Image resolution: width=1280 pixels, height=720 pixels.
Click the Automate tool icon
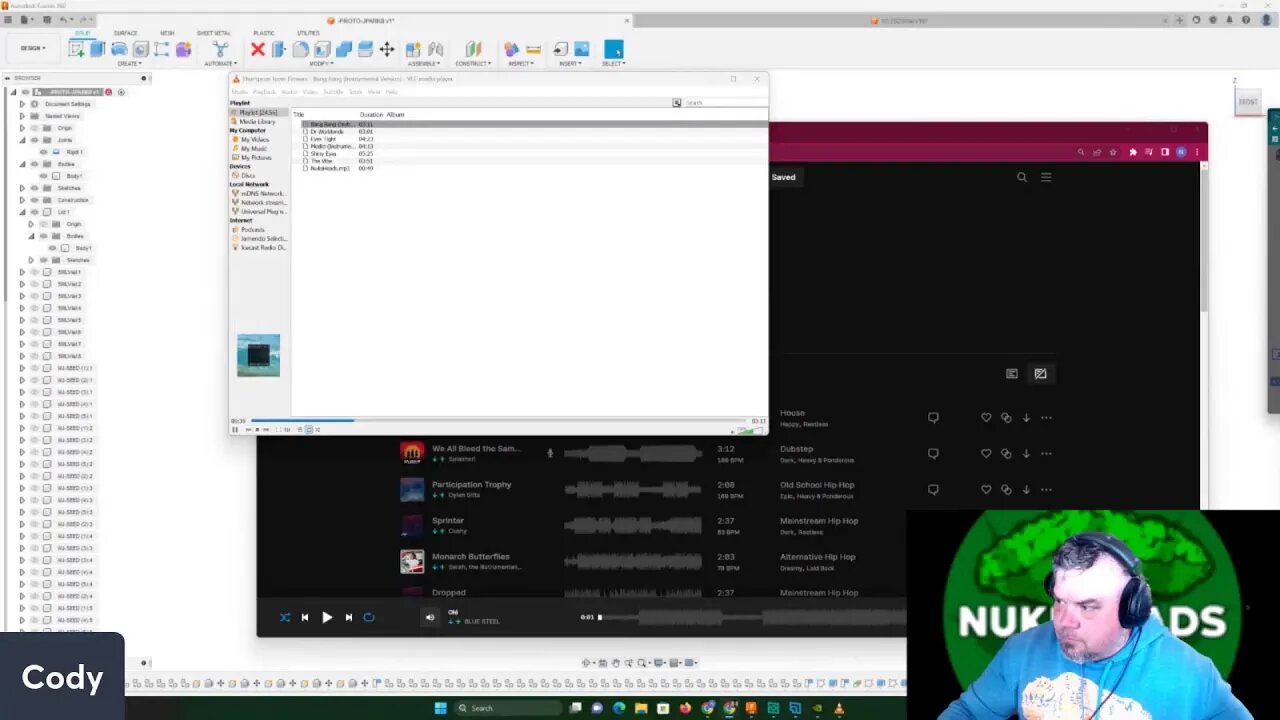[x=220, y=49]
